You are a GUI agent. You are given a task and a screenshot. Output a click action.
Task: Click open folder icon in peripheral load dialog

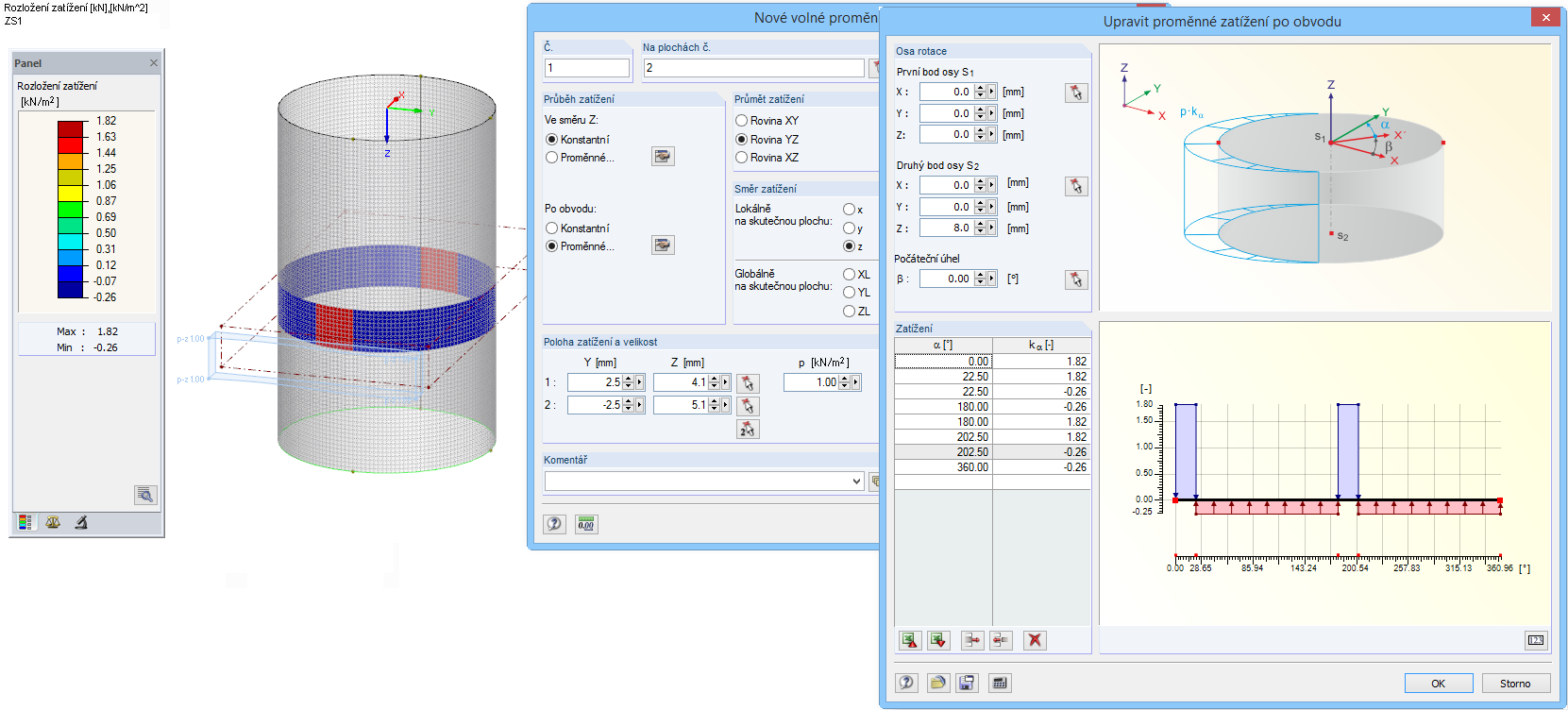click(x=937, y=683)
